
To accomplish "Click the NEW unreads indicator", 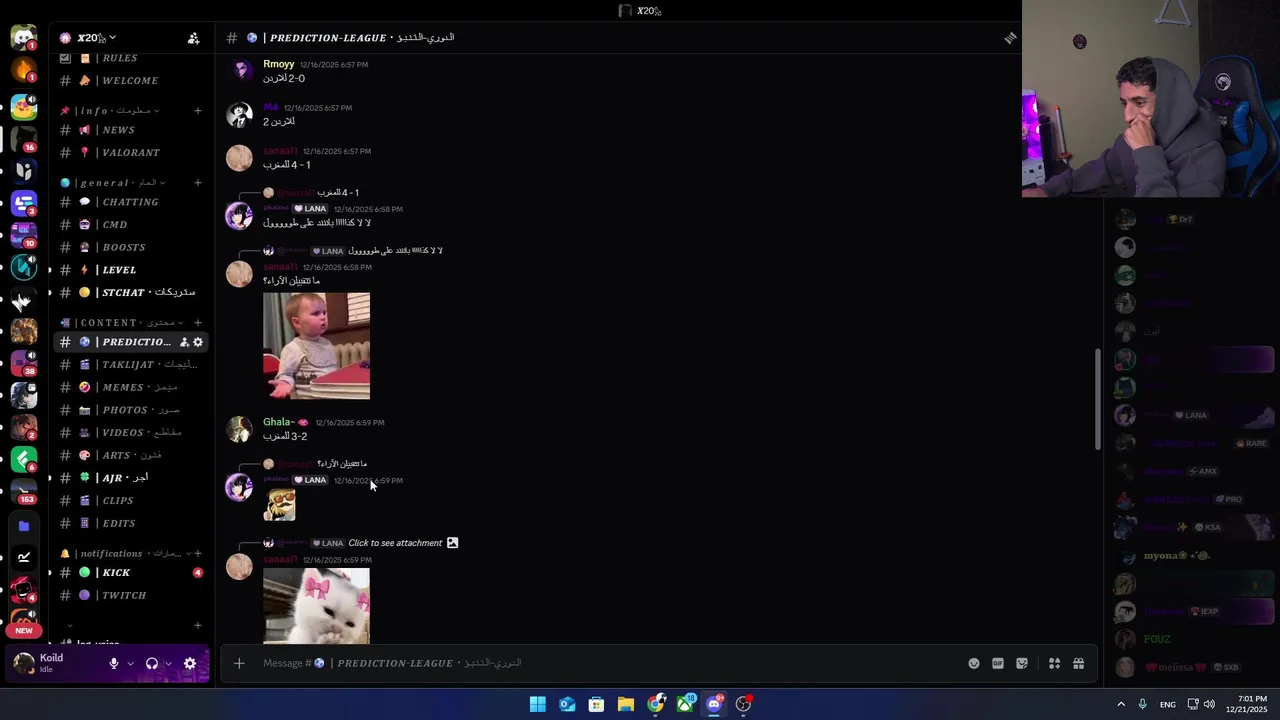I will click(24, 631).
